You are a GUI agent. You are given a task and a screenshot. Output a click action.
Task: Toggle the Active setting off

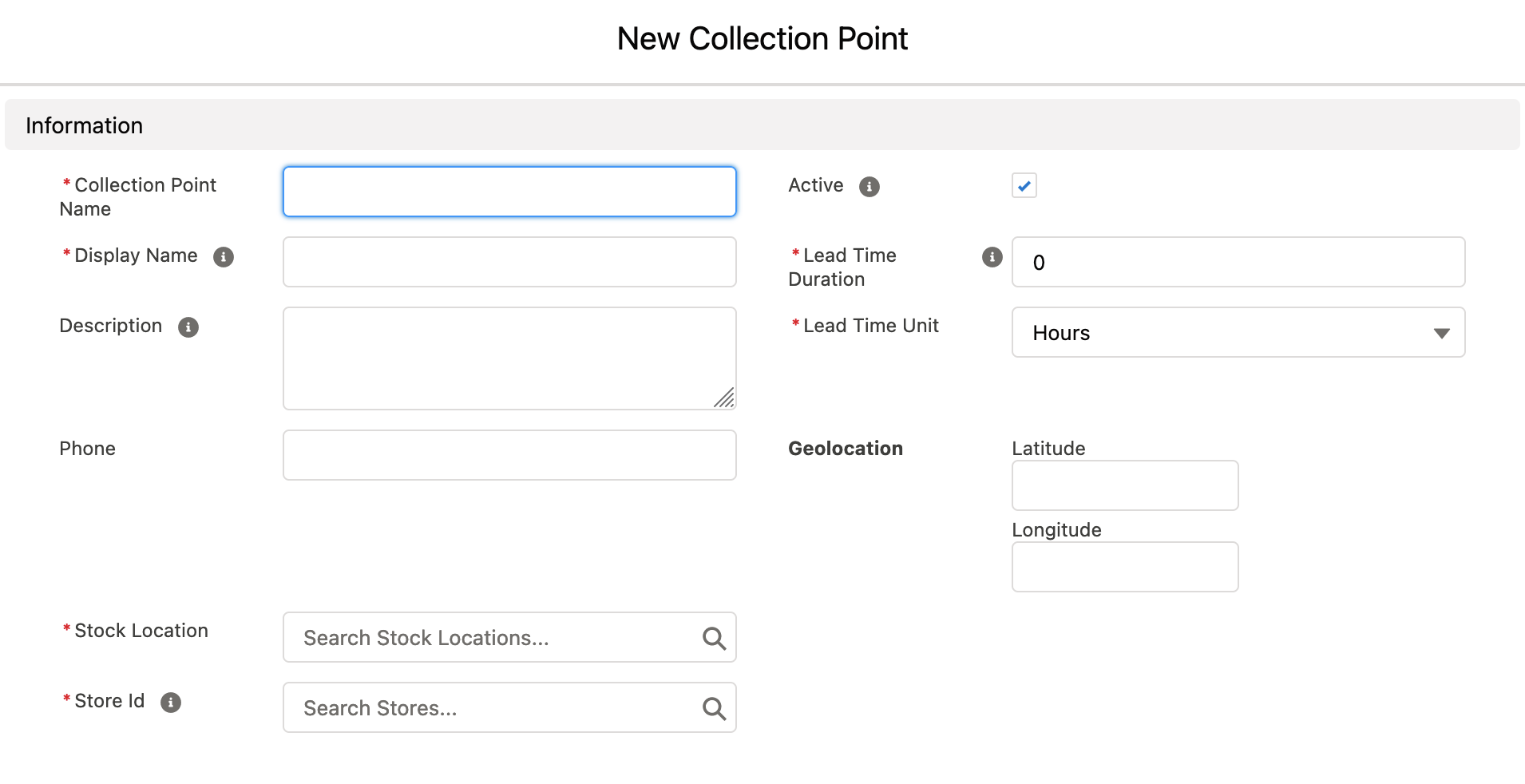(1024, 185)
